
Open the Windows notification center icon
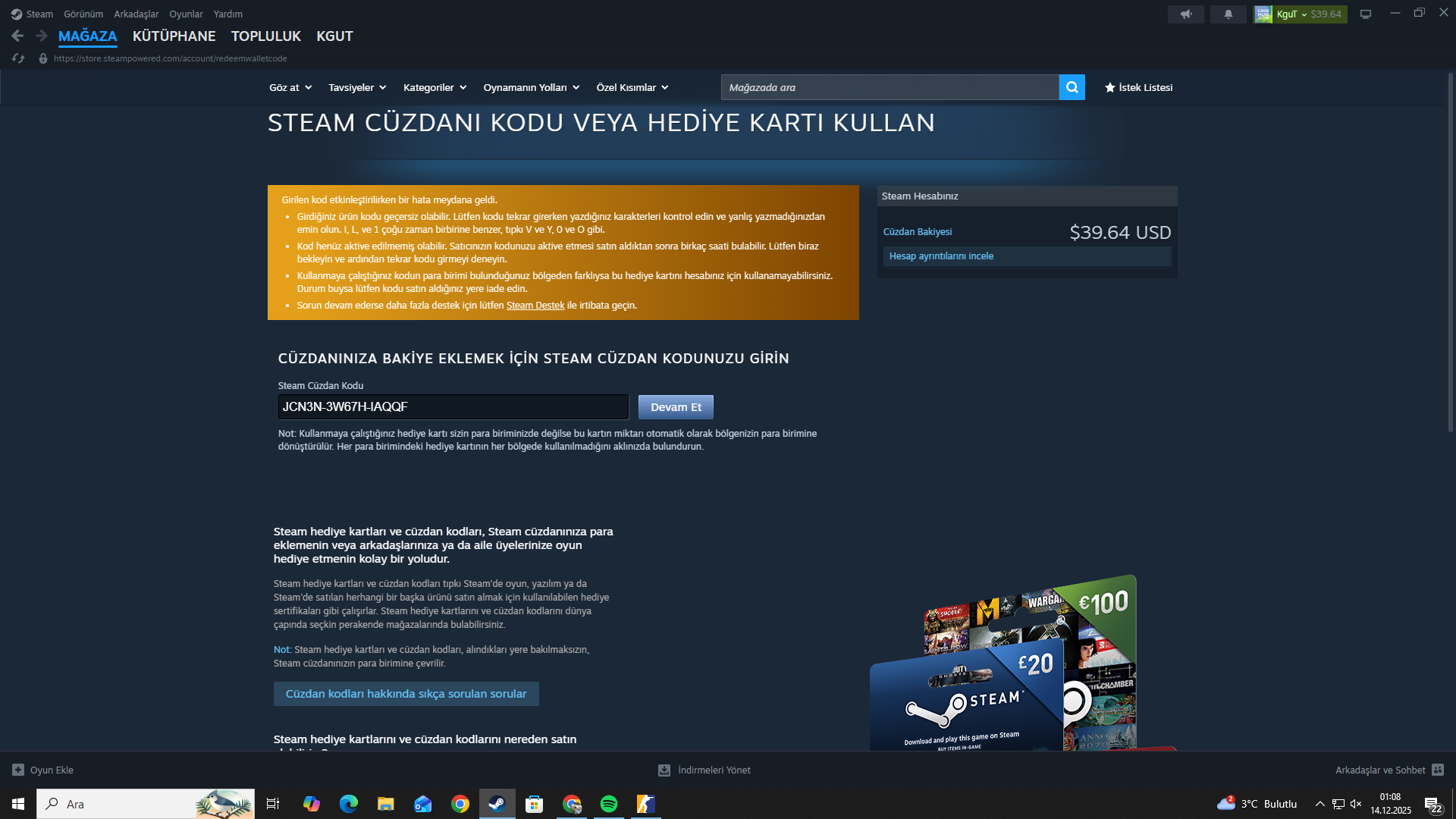point(1432,804)
